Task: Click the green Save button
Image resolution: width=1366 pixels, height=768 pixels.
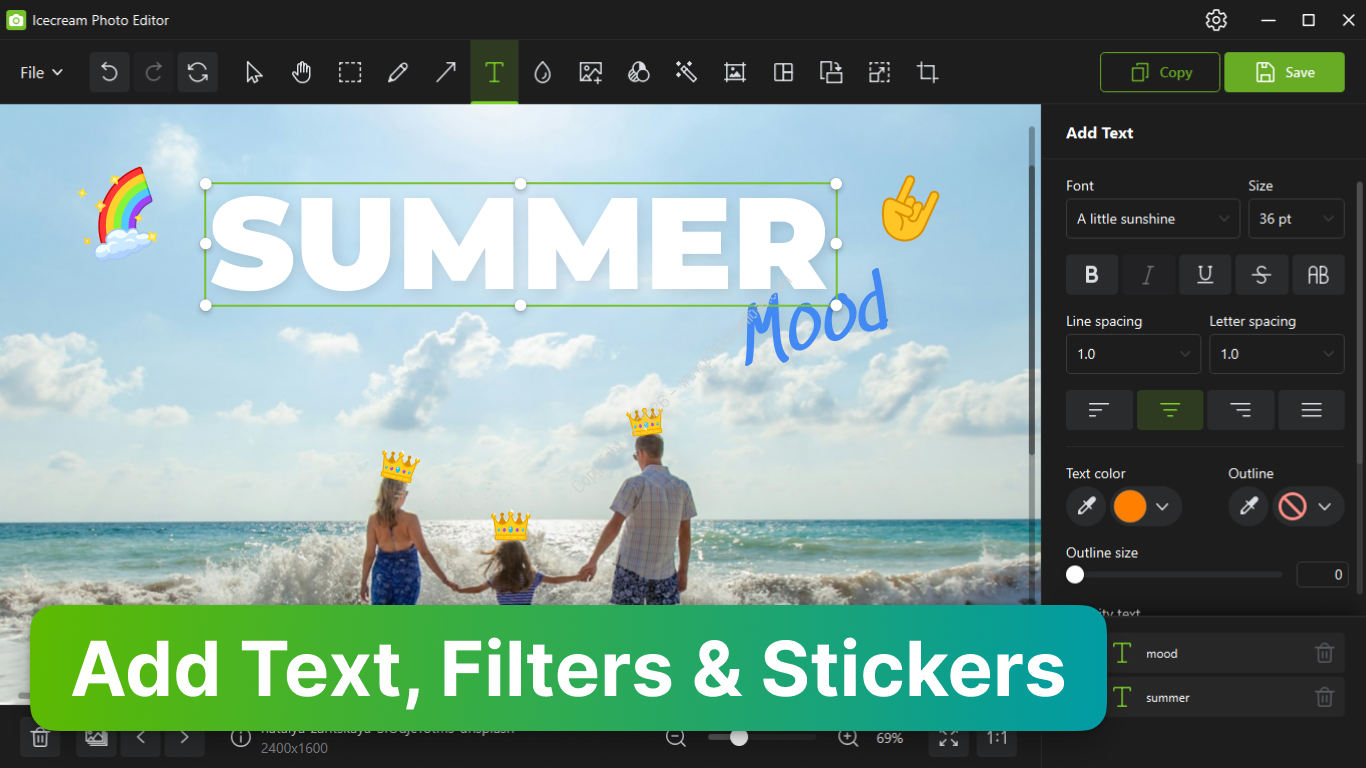Action: click(x=1284, y=72)
